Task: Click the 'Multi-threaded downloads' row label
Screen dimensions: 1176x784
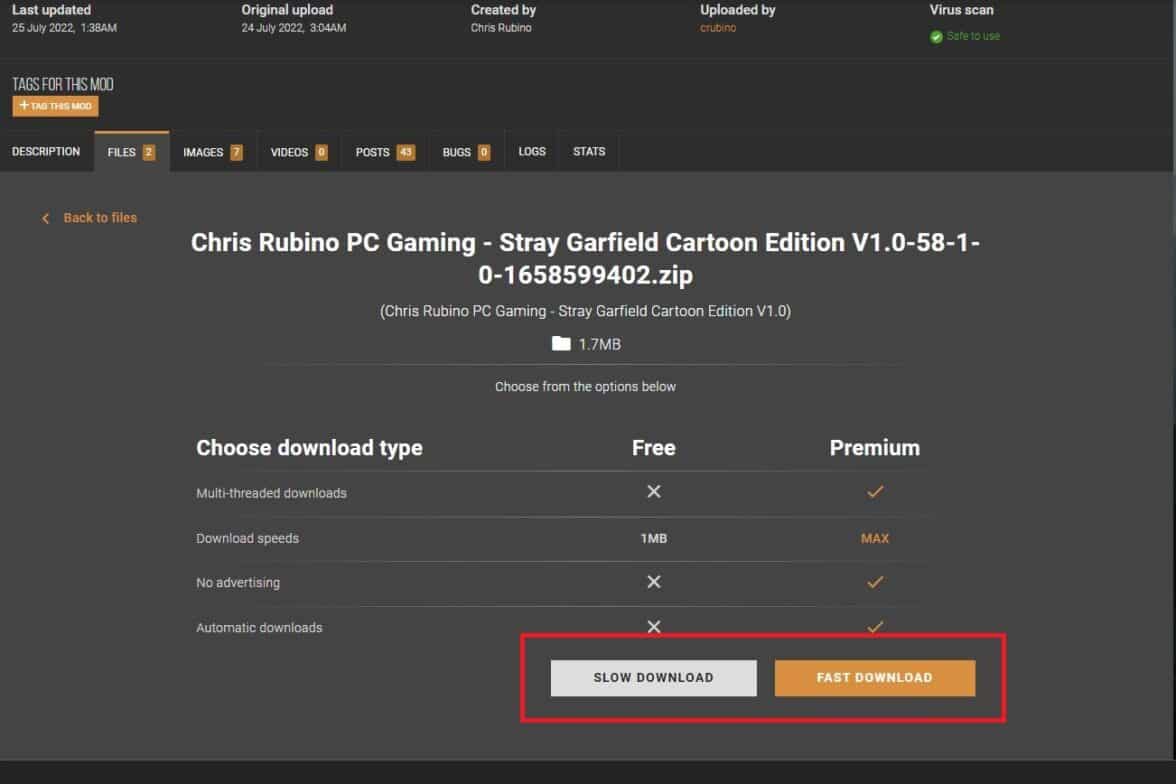Action: pyautogui.click(x=272, y=493)
